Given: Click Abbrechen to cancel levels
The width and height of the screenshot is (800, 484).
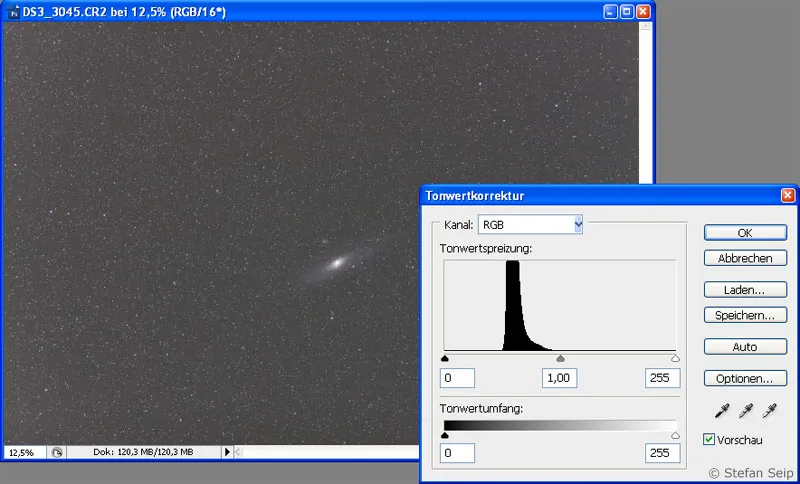Looking at the screenshot, I should 745,258.
